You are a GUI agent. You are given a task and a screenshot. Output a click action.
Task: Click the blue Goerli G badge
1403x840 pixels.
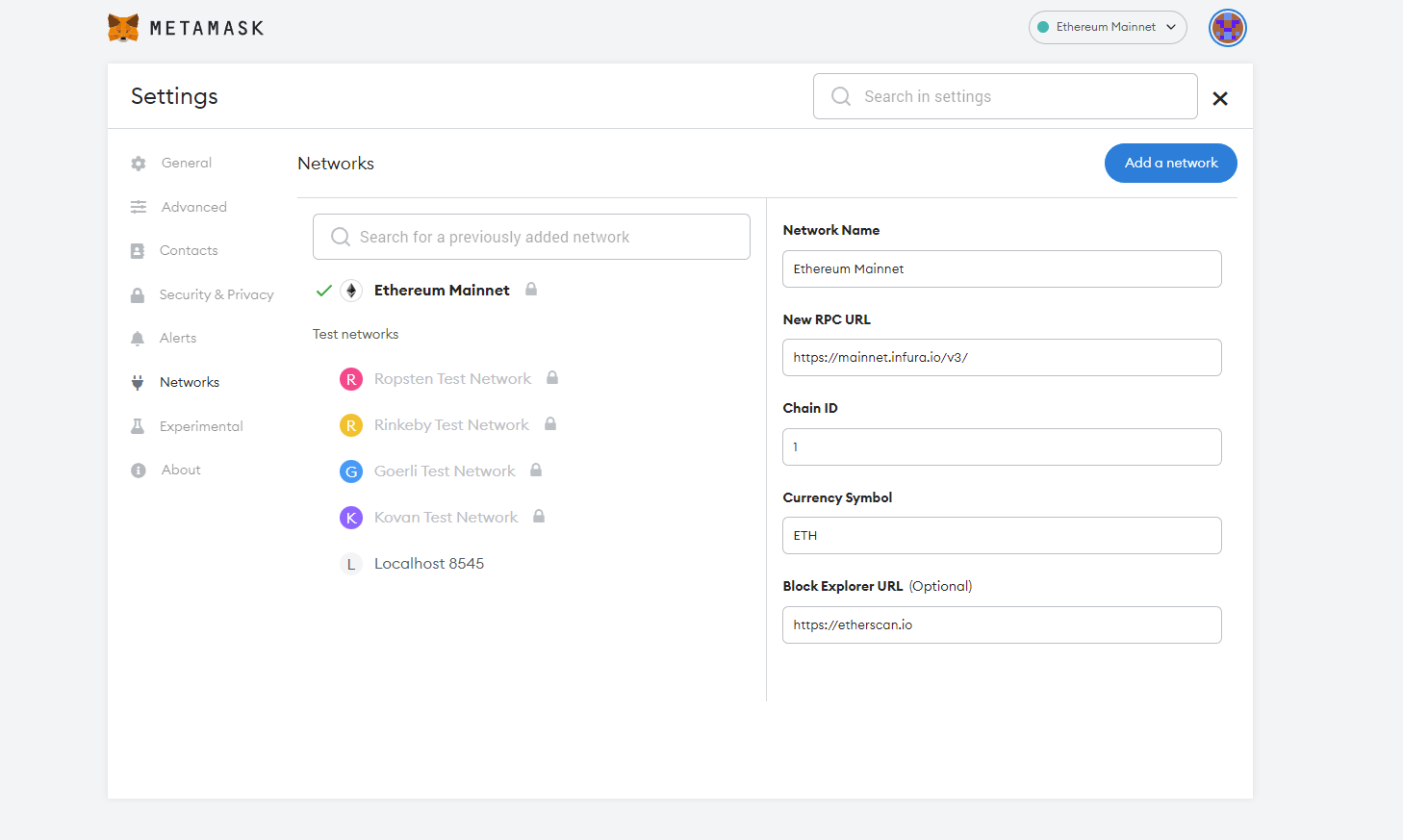[351, 471]
